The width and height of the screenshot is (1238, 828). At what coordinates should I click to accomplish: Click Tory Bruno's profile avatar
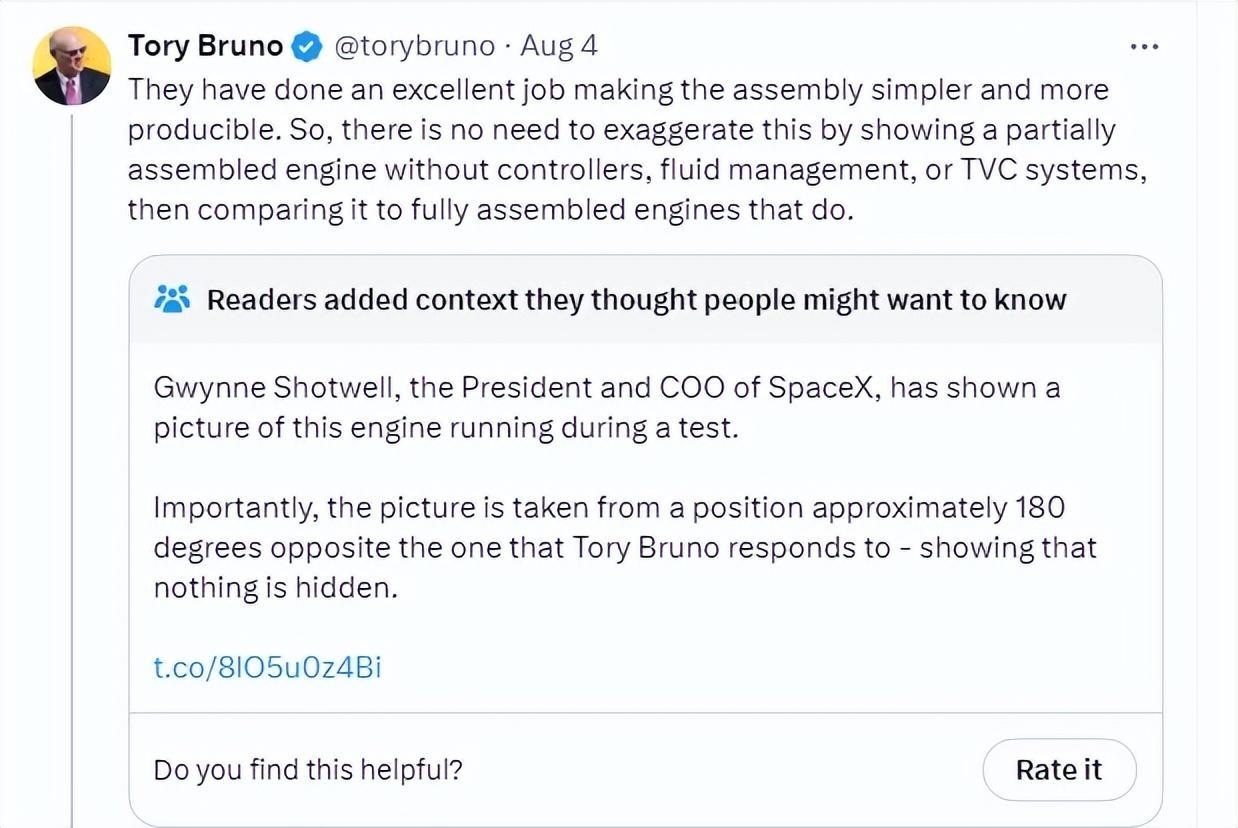[x=71, y=66]
